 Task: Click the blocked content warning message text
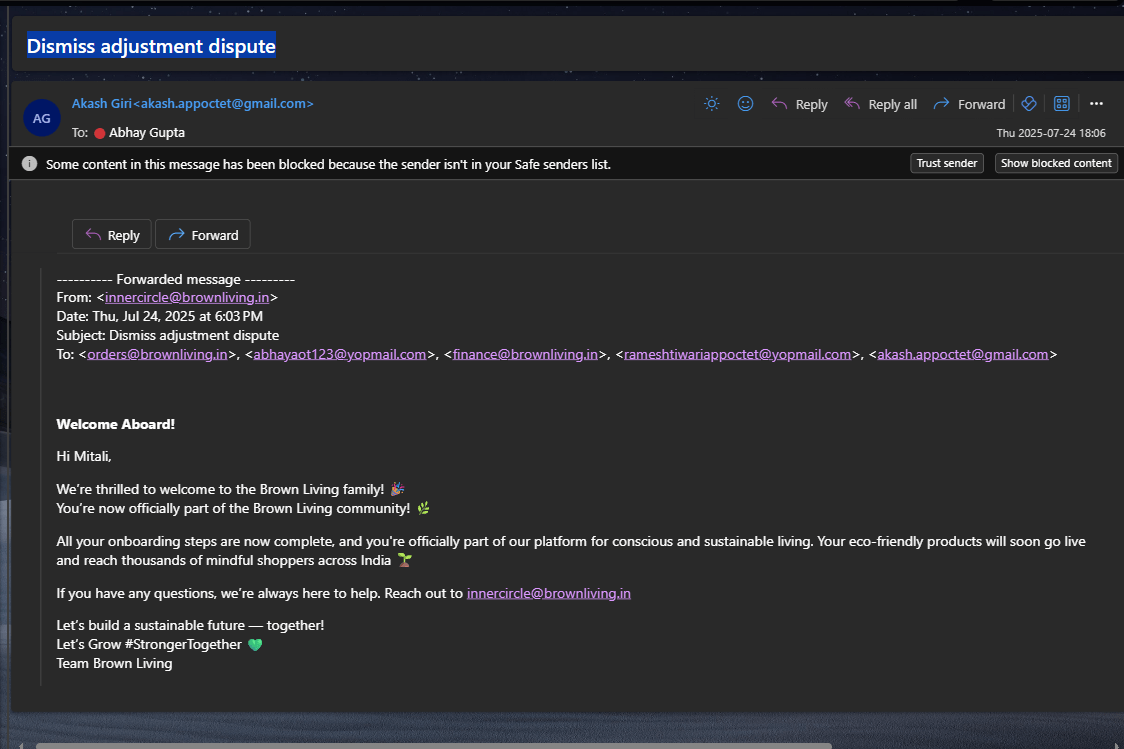coord(328,164)
